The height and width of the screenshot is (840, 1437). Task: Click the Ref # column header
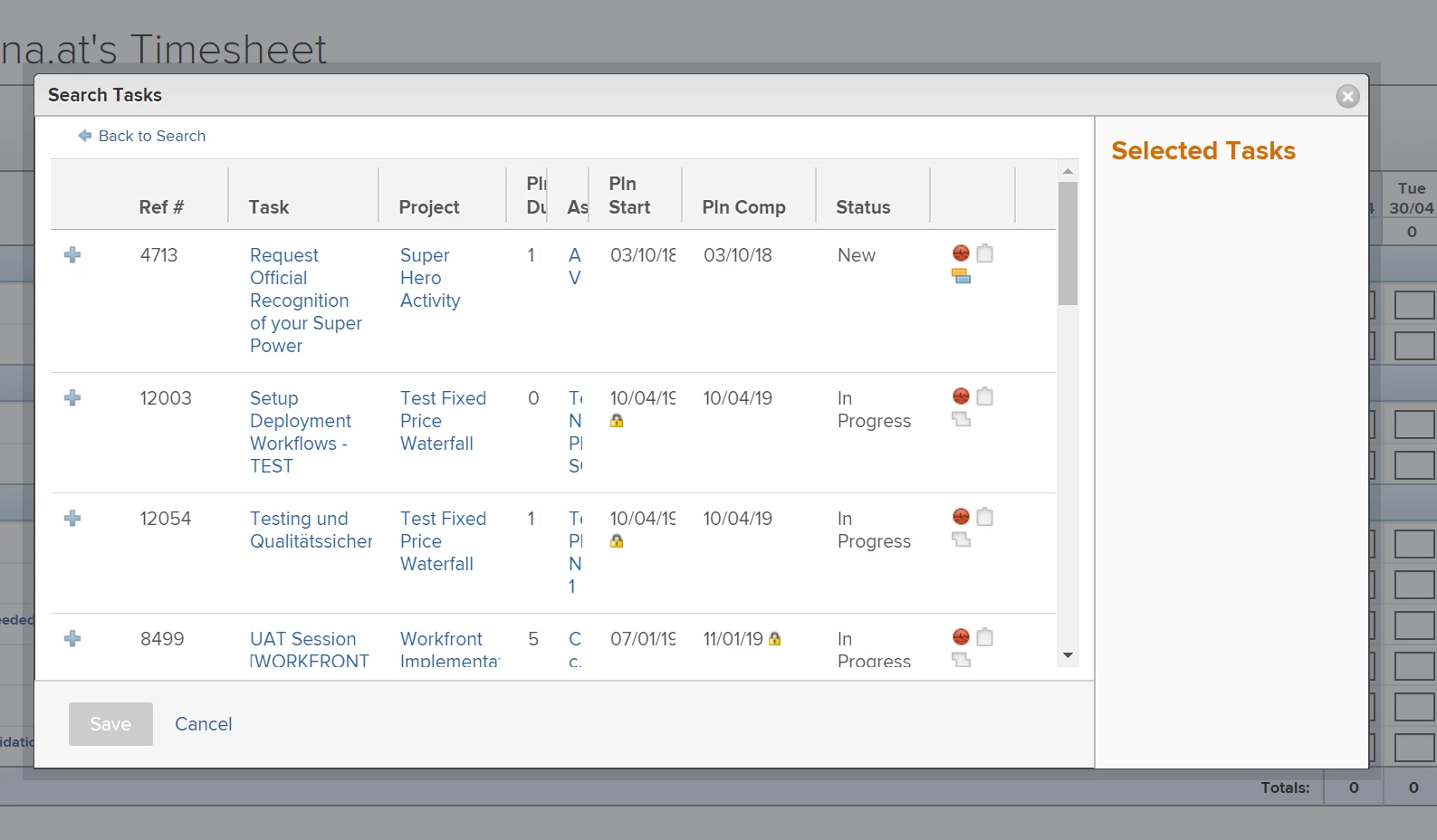pos(161,207)
